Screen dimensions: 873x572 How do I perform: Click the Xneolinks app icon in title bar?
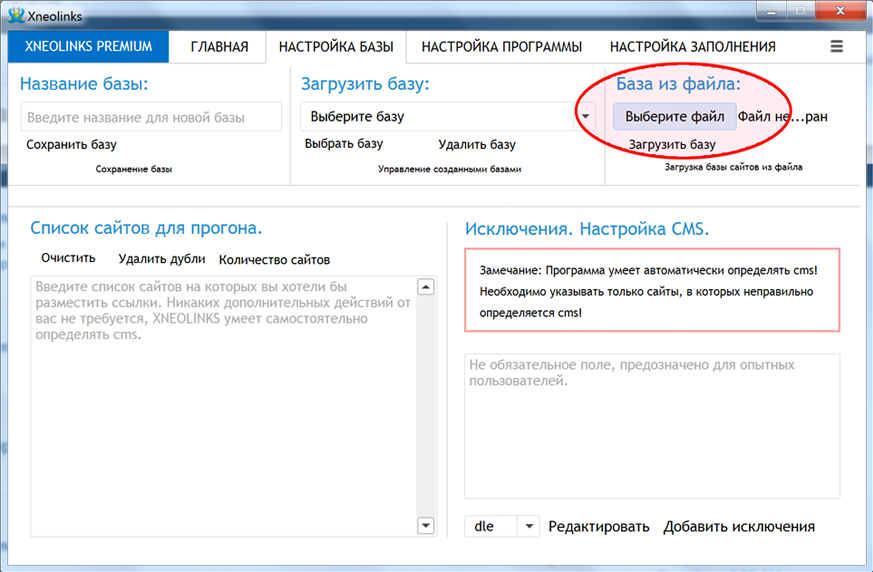coord(16,15)
